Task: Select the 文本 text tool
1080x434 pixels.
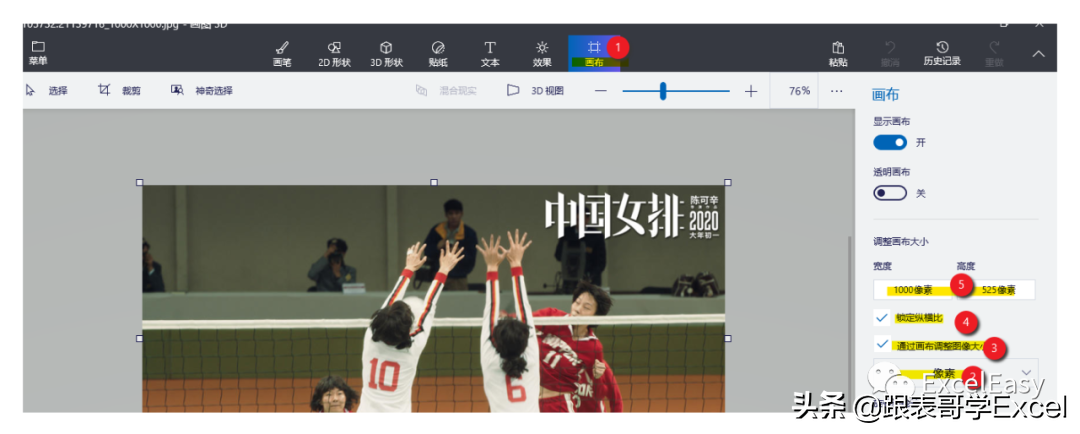Action: coord(490,54)
